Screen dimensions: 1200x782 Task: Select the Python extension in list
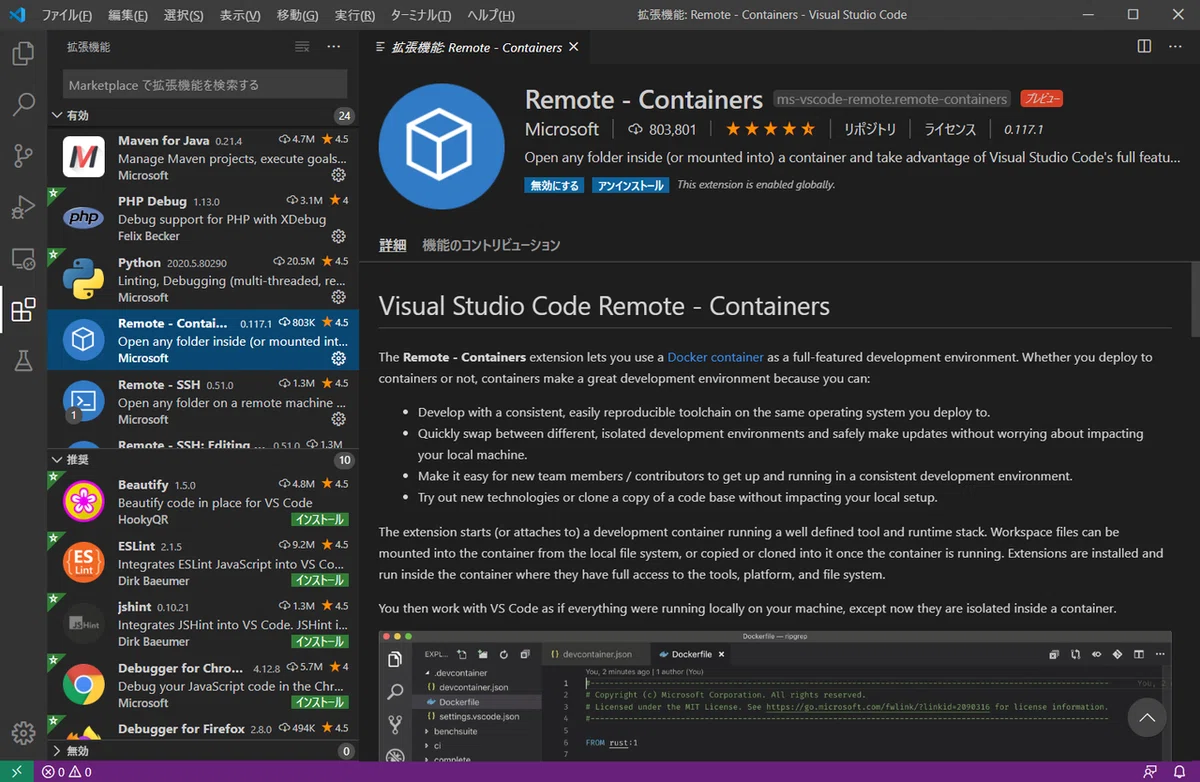coord(203,279)
